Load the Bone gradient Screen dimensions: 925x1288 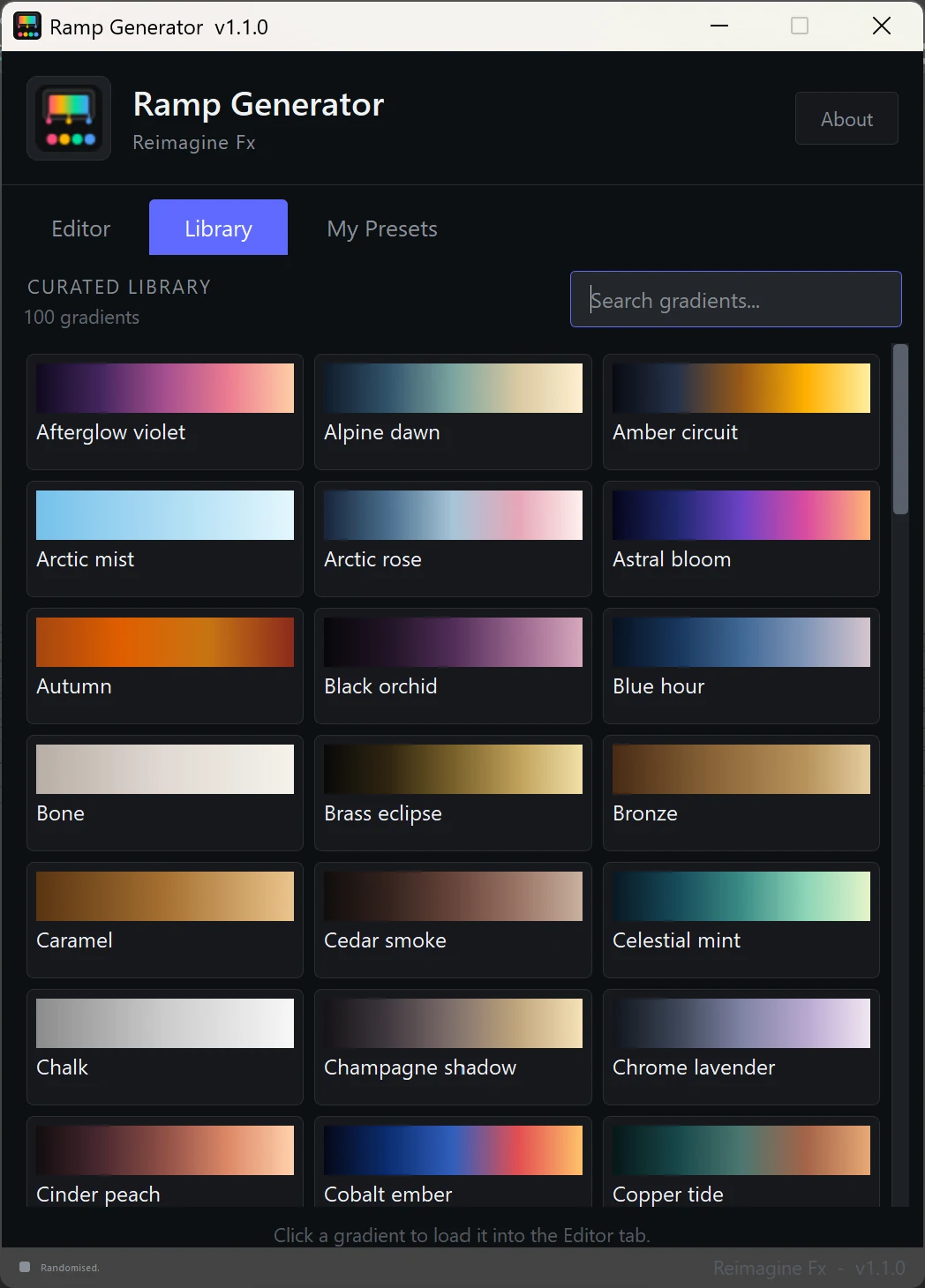pos(165,792)
